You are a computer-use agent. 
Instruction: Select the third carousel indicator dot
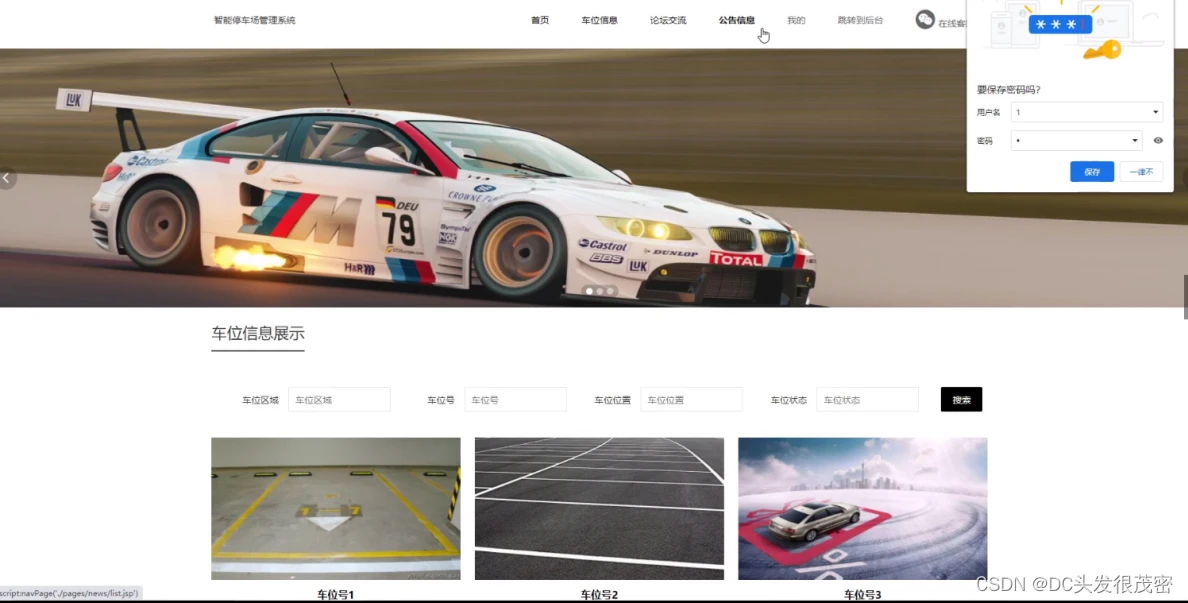tap(609, 291)
